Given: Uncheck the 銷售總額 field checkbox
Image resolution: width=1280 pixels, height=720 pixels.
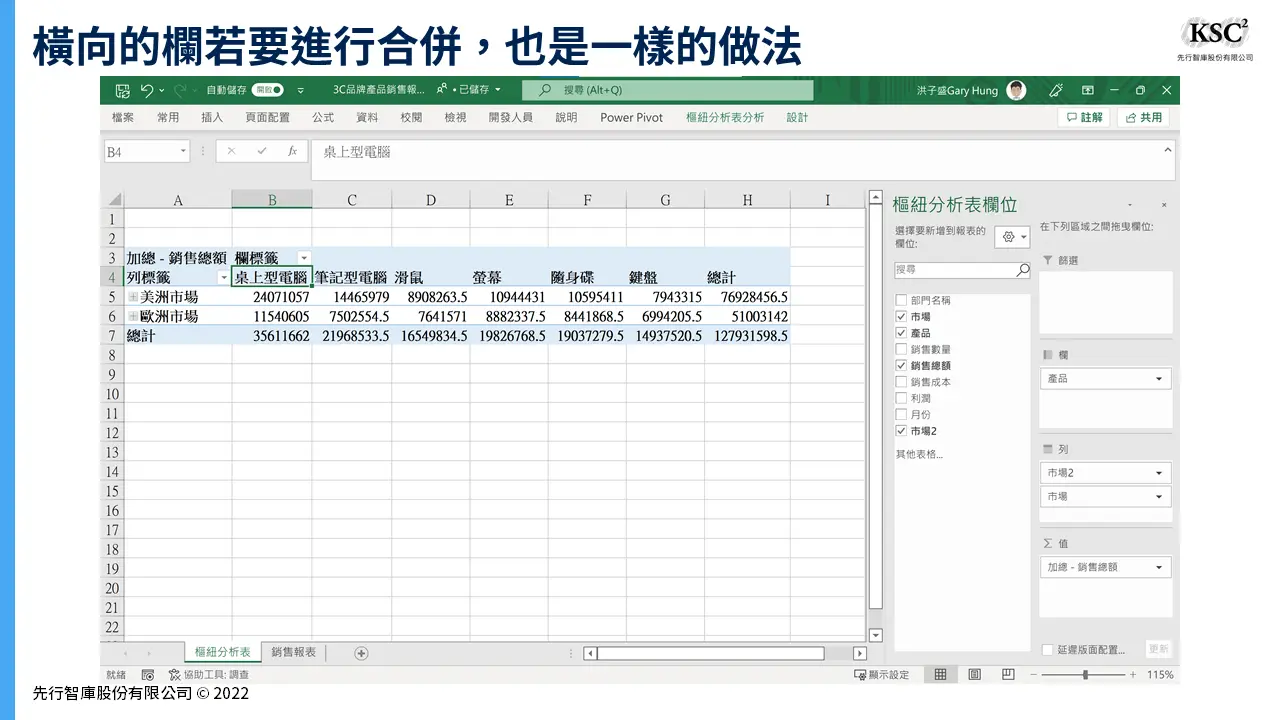Looking at the screenshot, I should click(902, 365).
